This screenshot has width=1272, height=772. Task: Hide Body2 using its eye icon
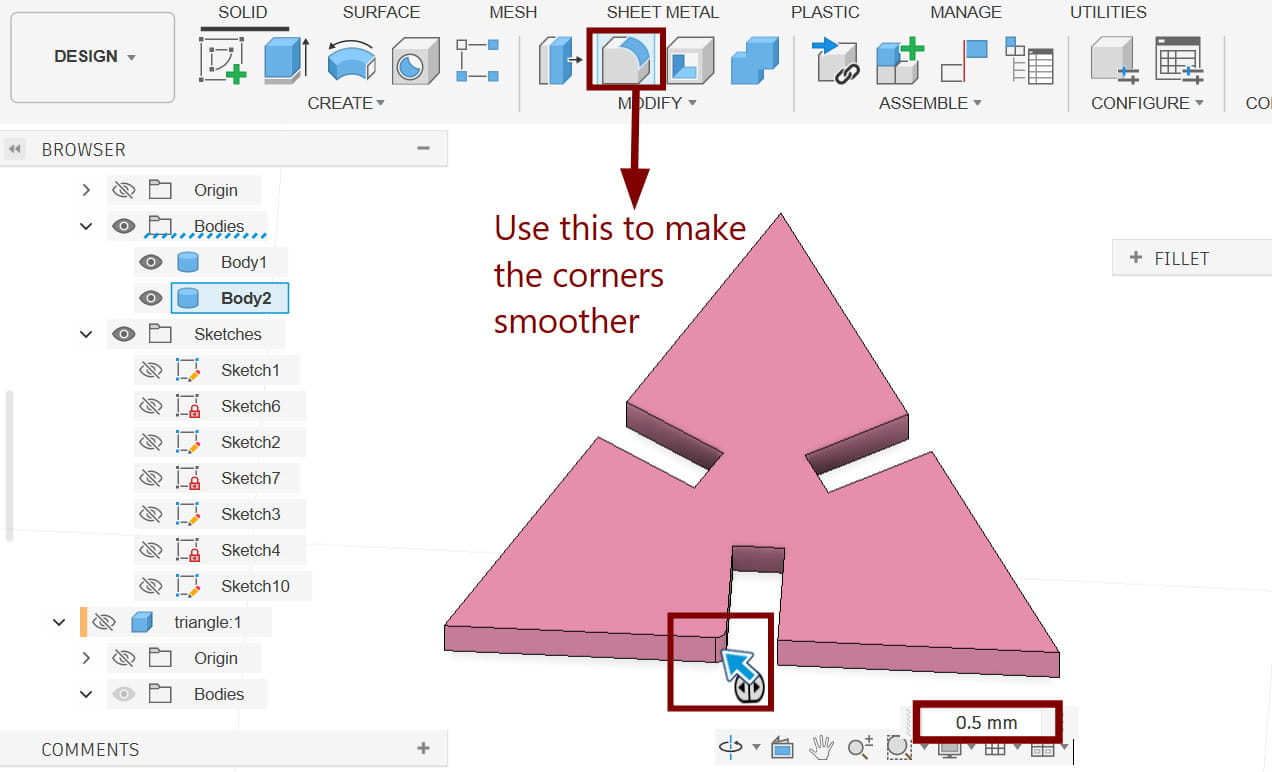pyautogui.click(x=150, y=298)
